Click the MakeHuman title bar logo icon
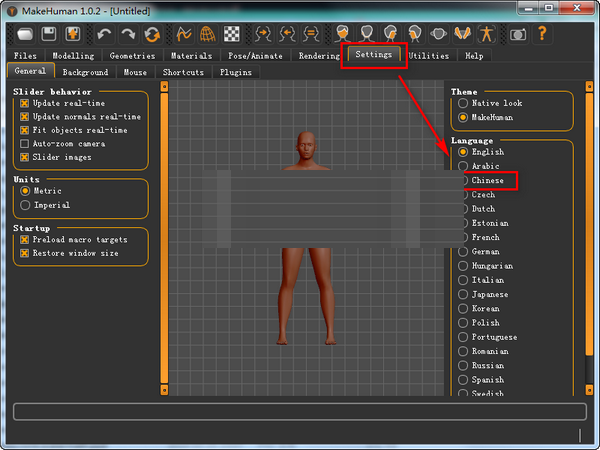 (x=12, y=11)
